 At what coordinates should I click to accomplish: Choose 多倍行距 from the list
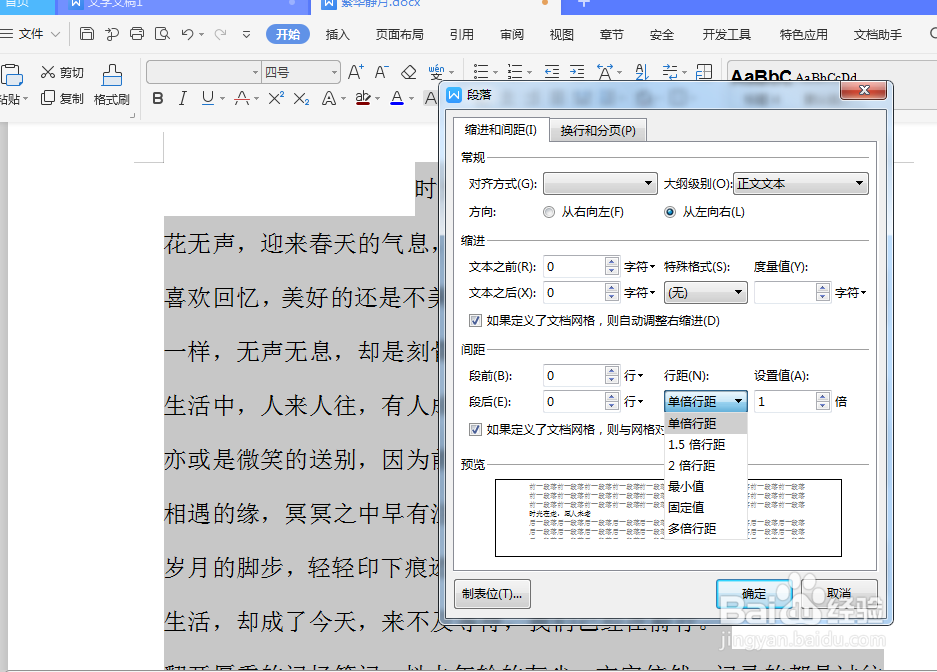706,529
